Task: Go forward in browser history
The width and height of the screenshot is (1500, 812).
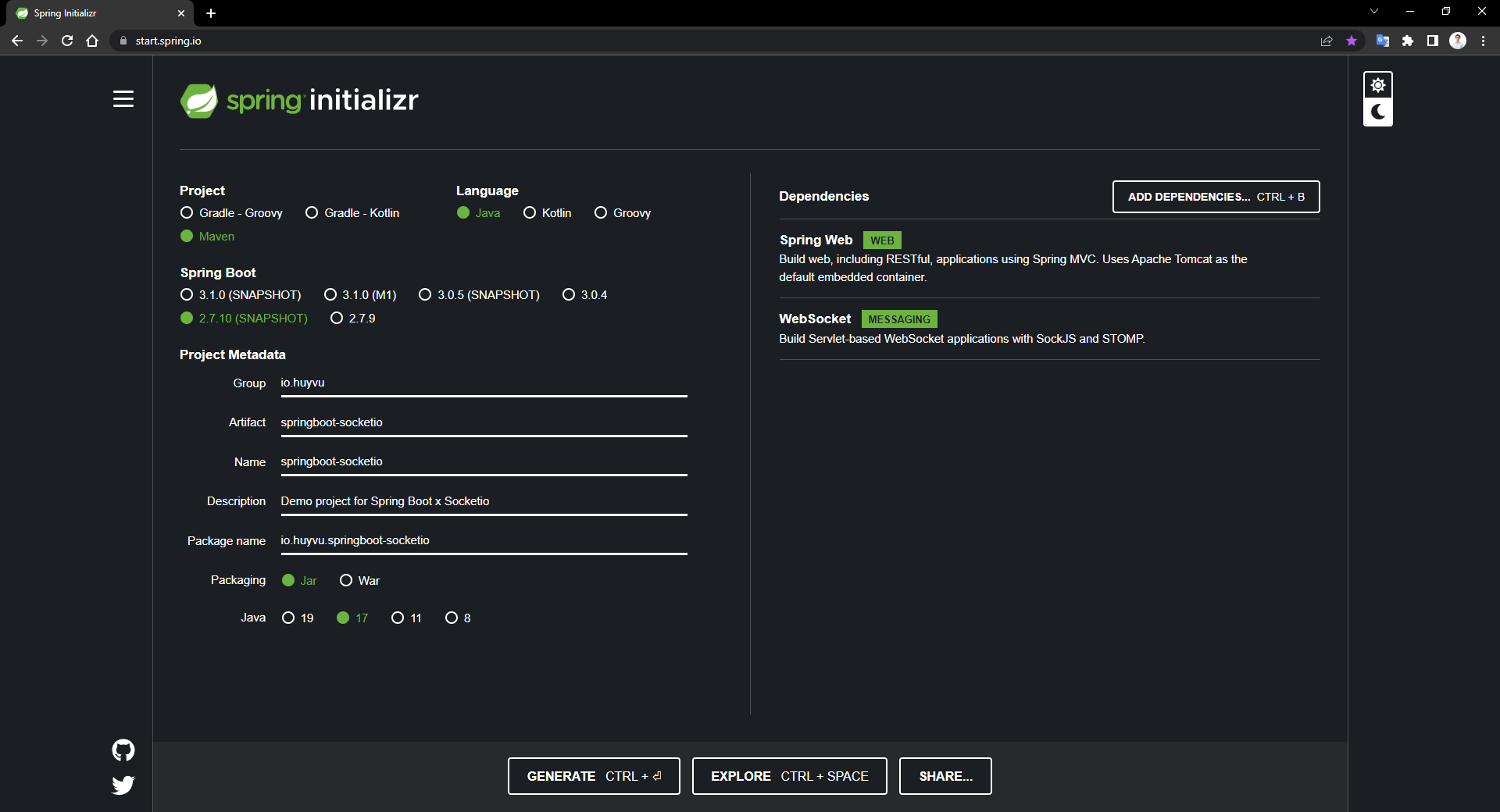Action: [42, 41]
